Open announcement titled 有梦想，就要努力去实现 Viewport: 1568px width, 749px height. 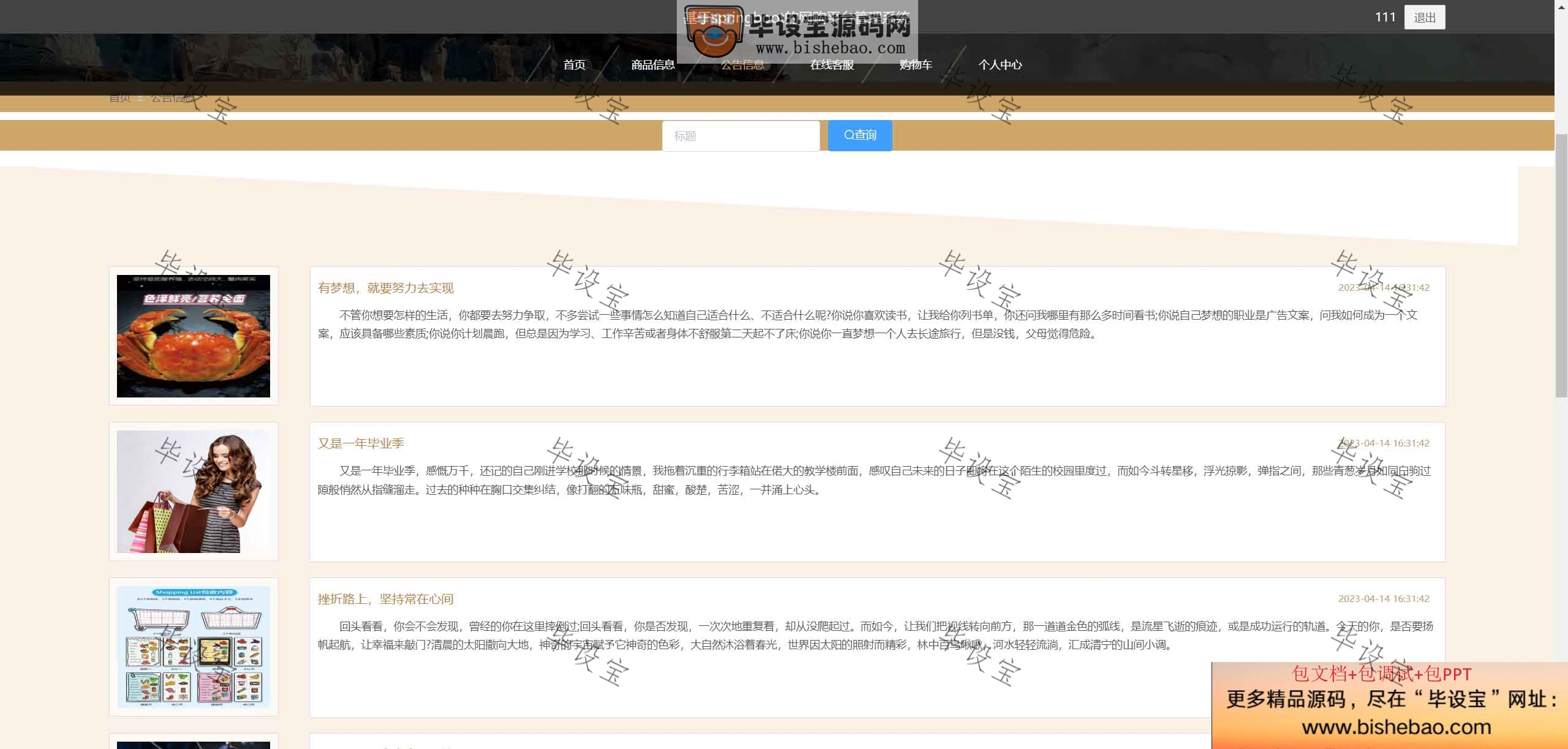pyautogui.click(x=385, y=288)
